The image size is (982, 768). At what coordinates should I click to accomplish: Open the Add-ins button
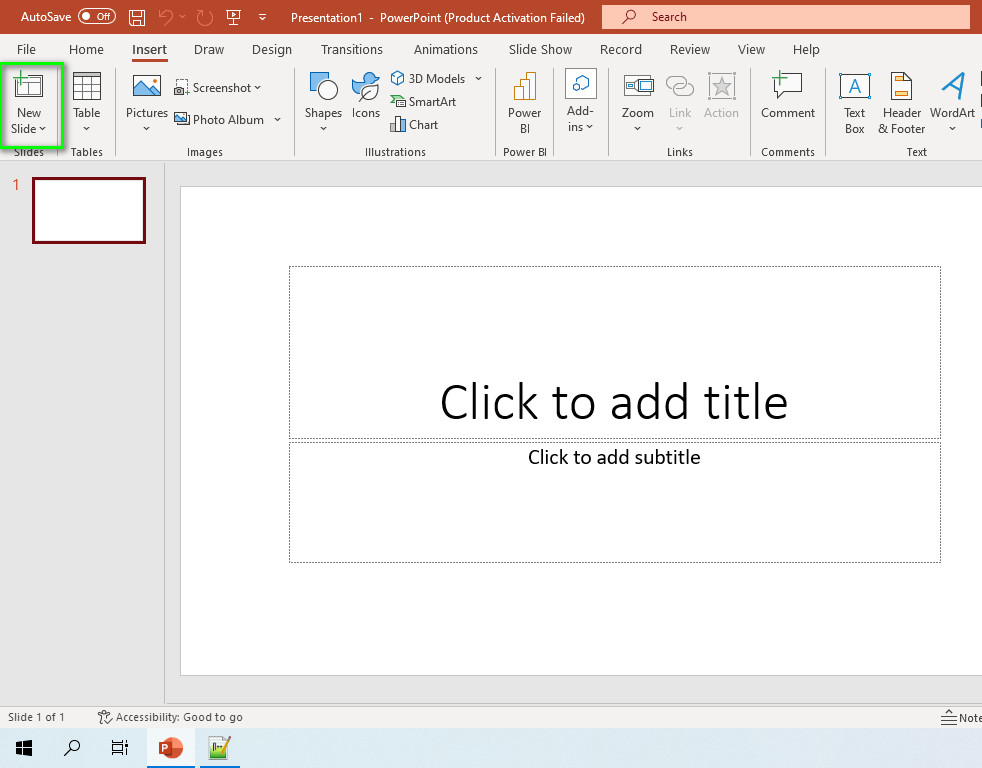pyautogui.click(x=581, y=101)
